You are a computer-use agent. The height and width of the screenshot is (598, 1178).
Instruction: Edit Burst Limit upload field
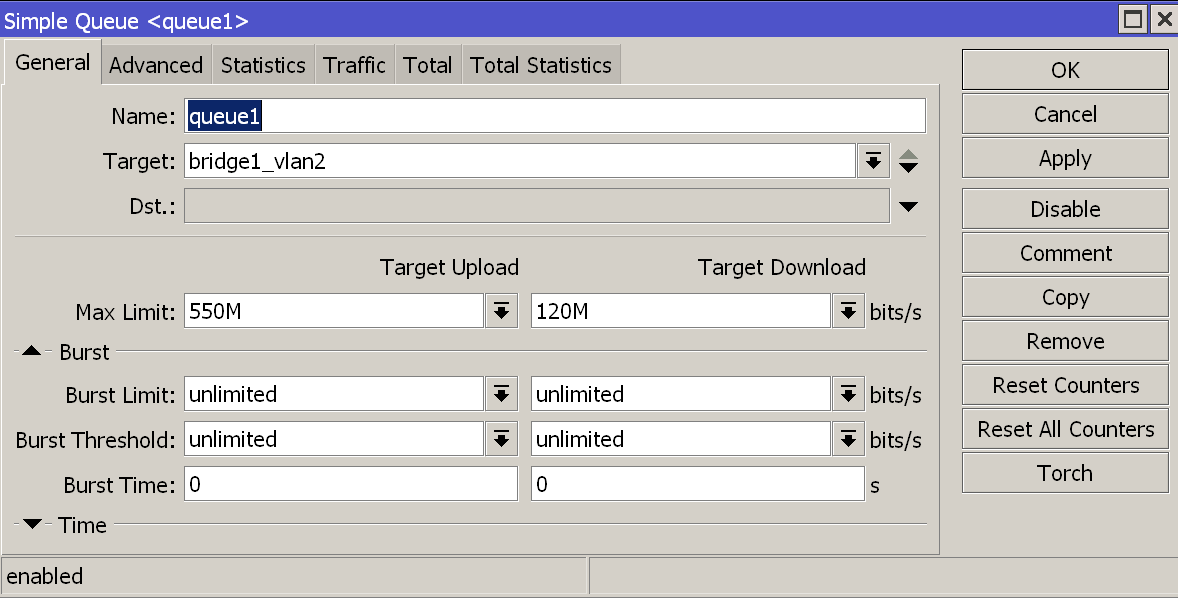point(334,394)
